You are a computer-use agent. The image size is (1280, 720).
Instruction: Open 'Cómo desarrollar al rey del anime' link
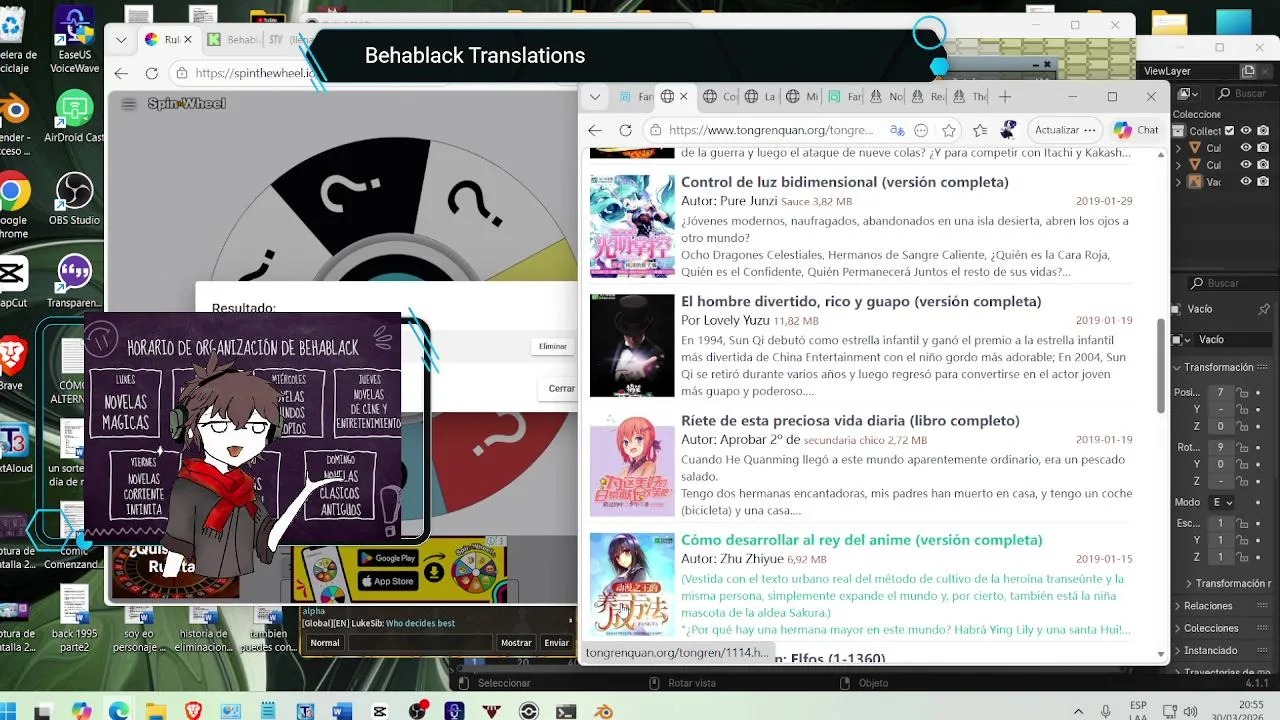[x=862, y=540]
